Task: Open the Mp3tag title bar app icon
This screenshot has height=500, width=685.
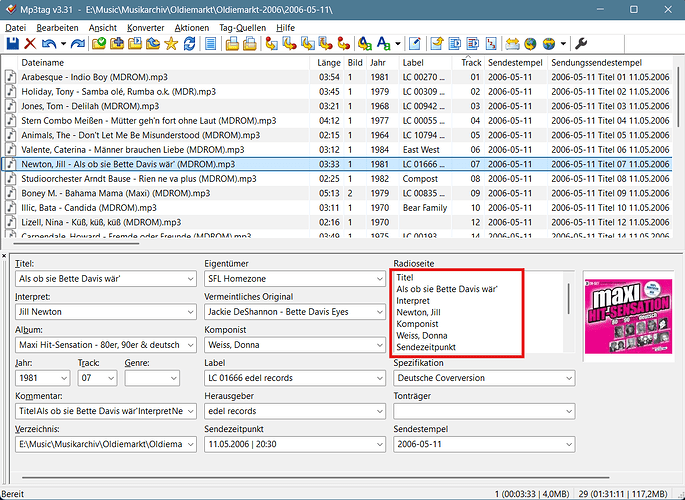Action: [11, 9]
